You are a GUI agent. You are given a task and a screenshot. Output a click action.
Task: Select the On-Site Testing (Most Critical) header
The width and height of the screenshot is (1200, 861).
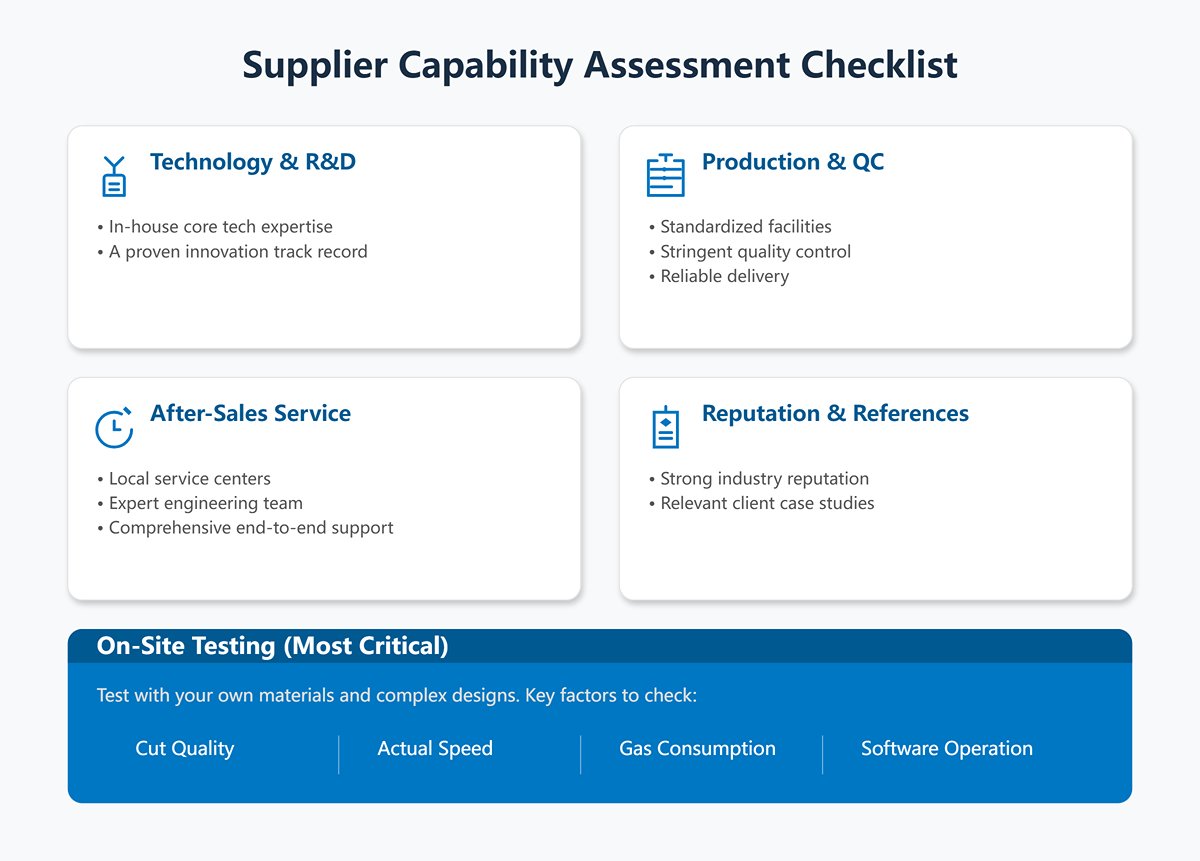(x=272, y=646)
